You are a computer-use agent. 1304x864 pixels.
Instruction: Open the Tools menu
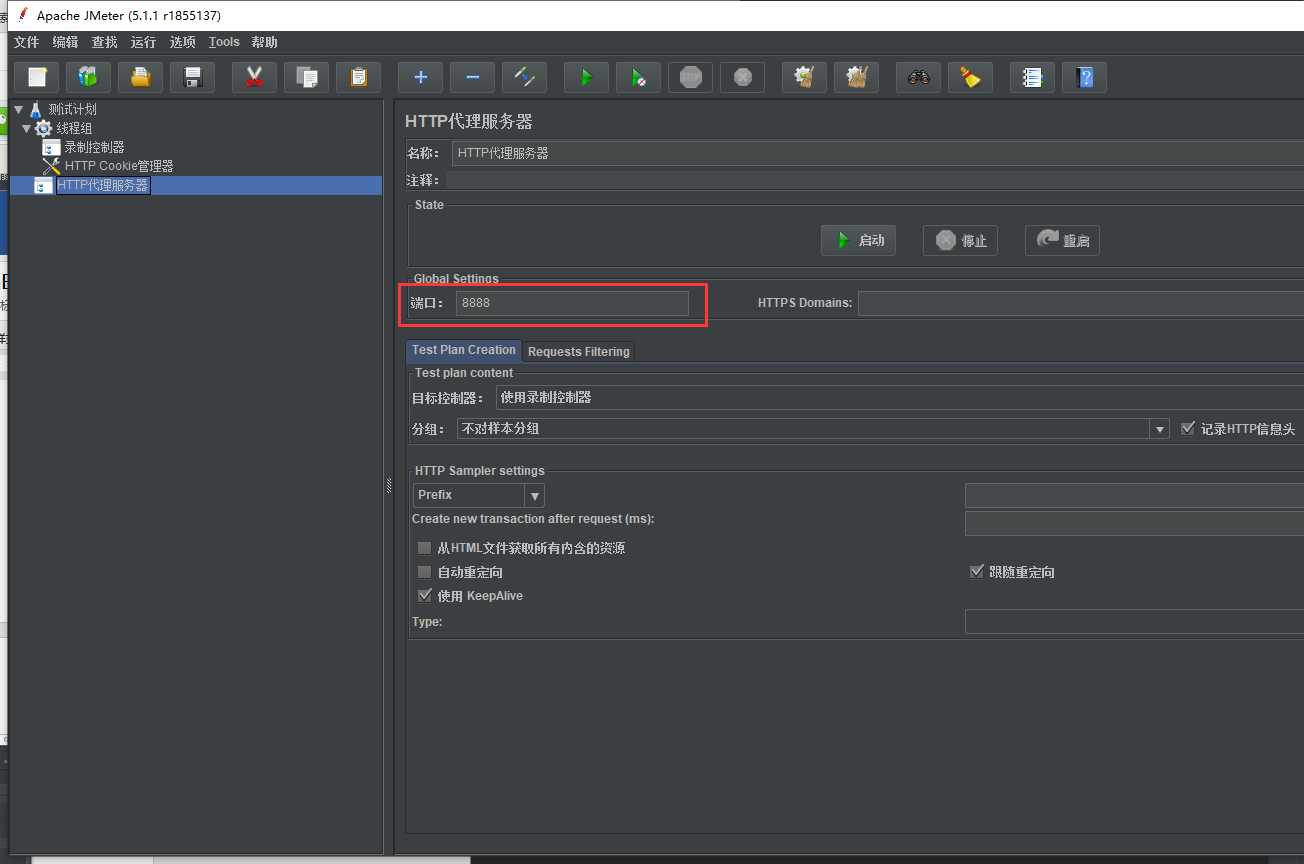point(224,42)
